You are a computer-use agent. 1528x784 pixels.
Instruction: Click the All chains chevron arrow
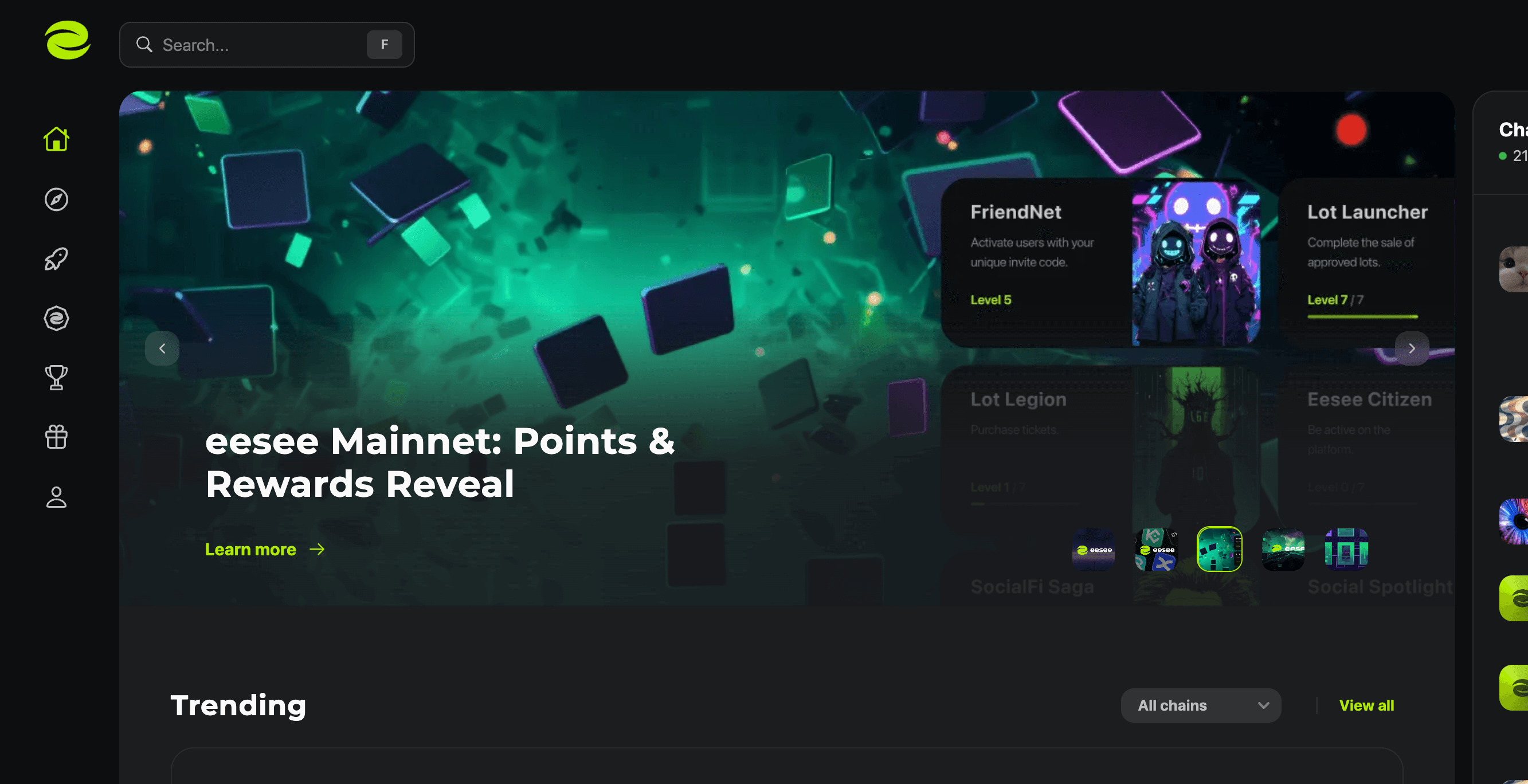point(1263,705)
